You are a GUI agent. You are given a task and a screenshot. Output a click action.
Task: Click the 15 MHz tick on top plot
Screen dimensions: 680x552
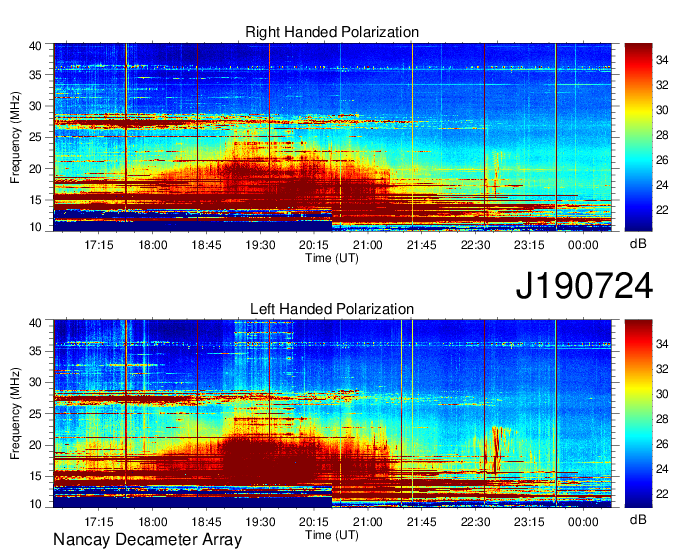(x=35, y=200)
